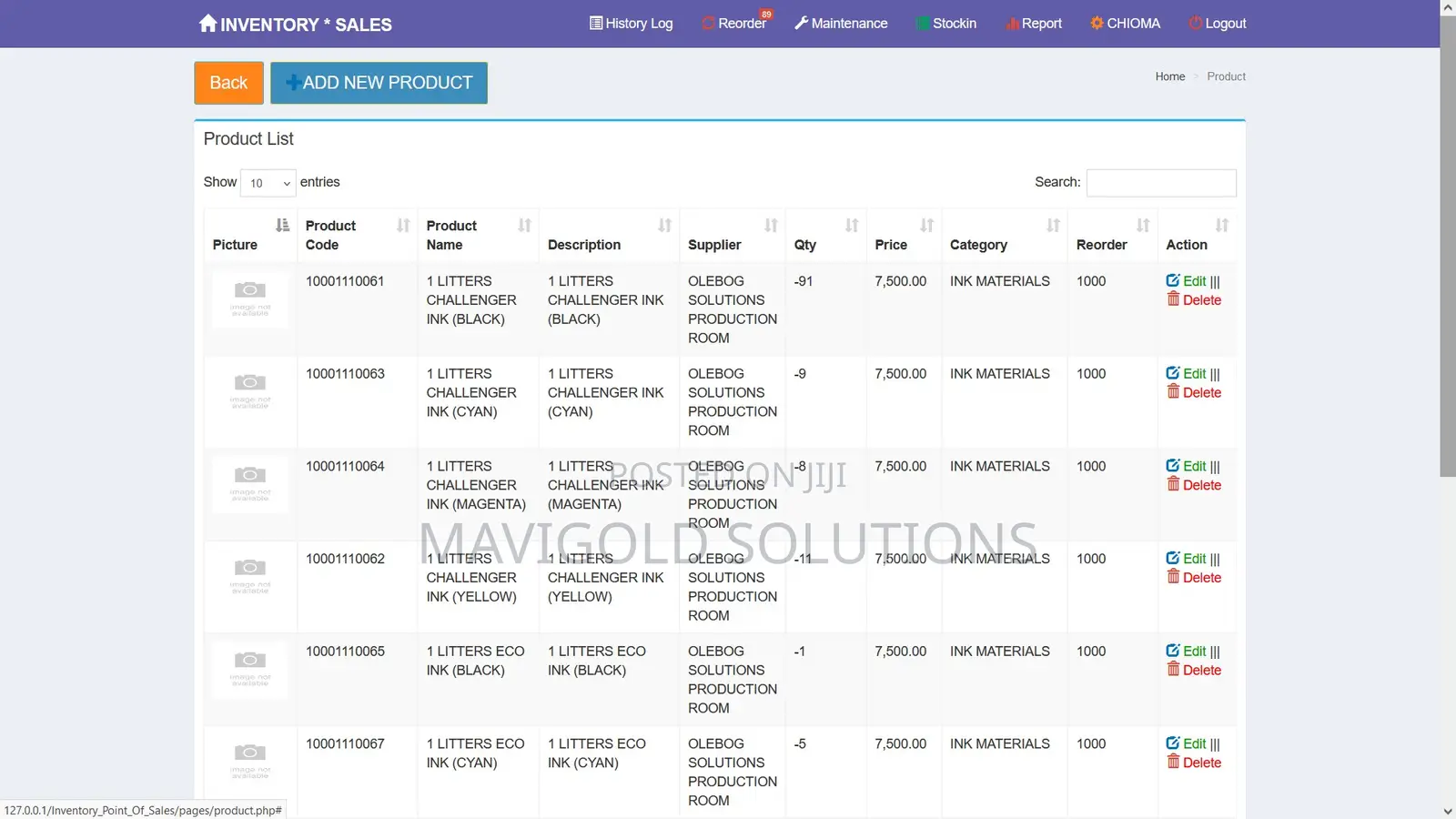Image resolution: width=1456 pixels, height=819 pixels.
Task: Delete product 10001110061
Action: pyautogui.click(x=1194, y=300)
